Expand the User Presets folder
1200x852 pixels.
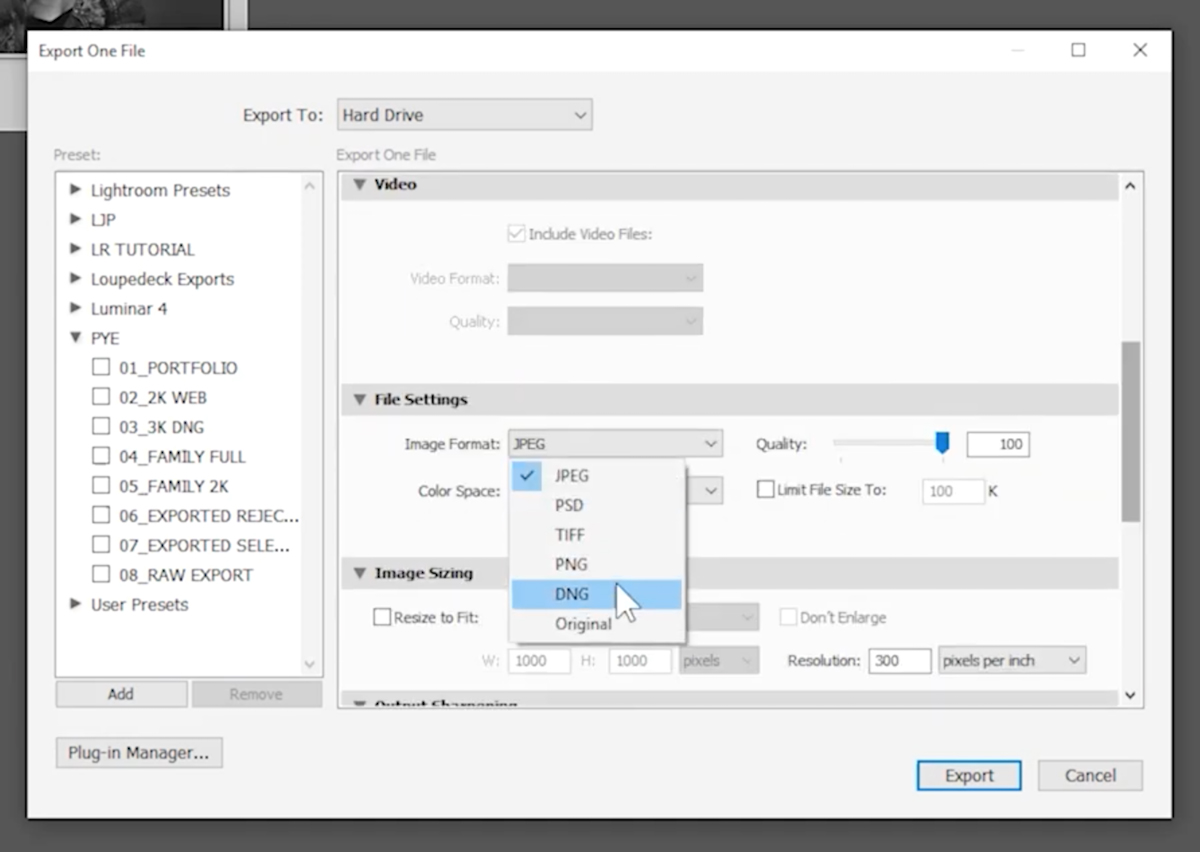[x=75, y=604]
